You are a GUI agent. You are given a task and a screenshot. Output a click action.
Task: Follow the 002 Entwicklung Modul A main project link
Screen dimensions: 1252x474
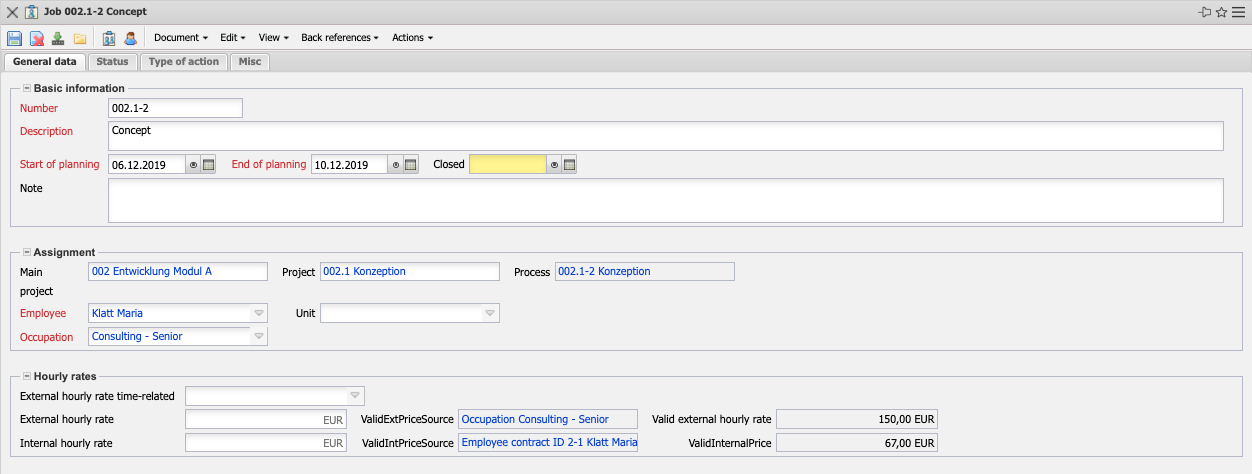click(x=151, y=272)
